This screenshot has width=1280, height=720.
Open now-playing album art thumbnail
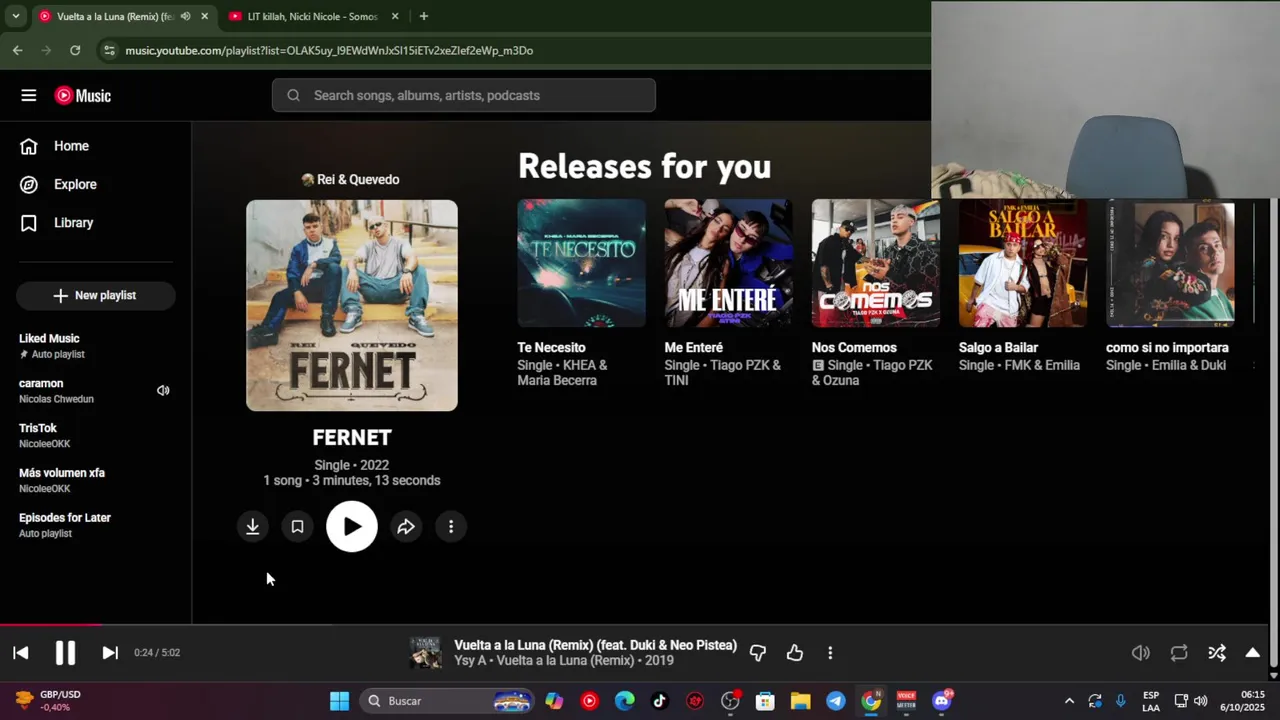pyautogui.click(x=426, y=653)
